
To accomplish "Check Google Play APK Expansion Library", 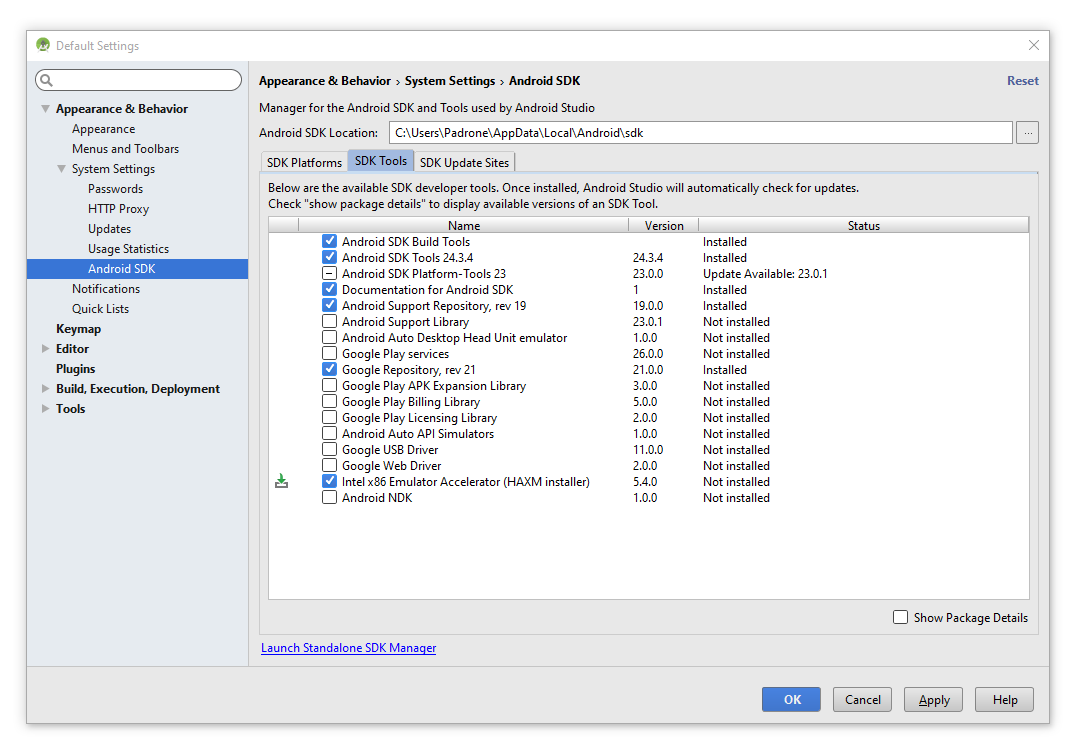I will [330, 386].
